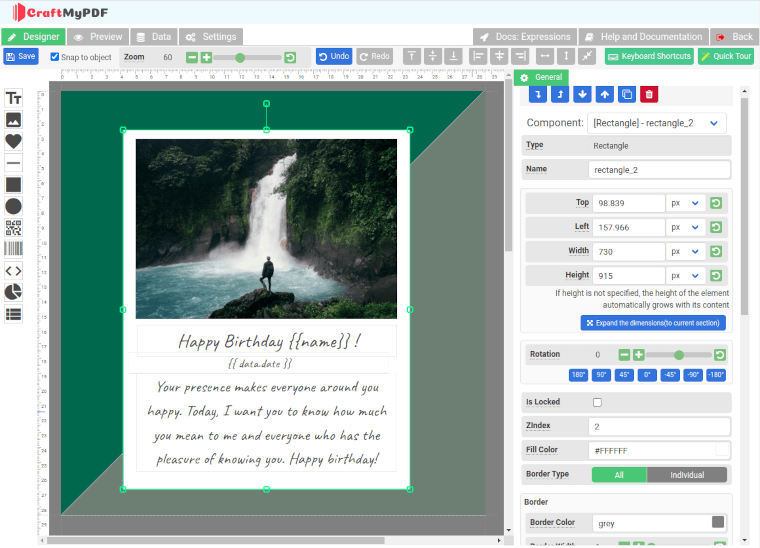Set Border Type to Individual

click(687, 475)
